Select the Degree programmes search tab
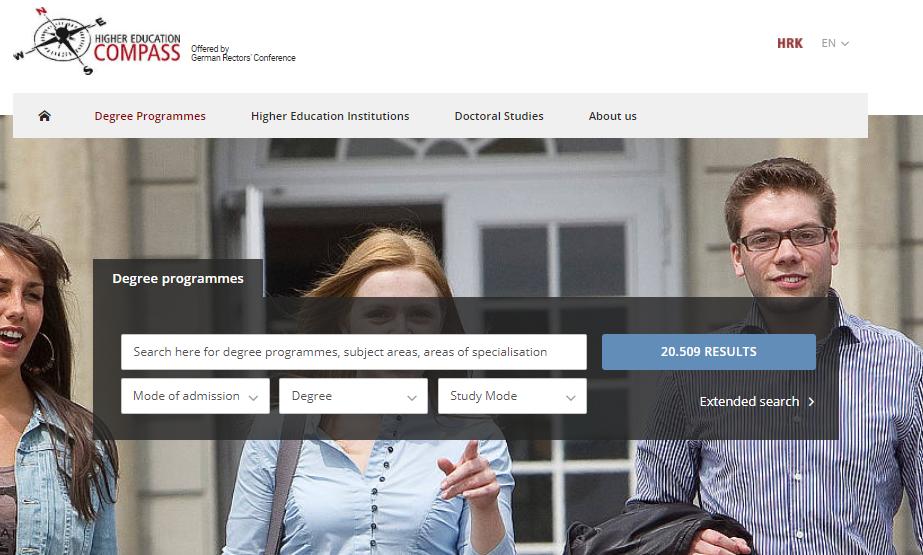Image resolution: width=923 pixels, height=555 pixels. coord(178,278)
